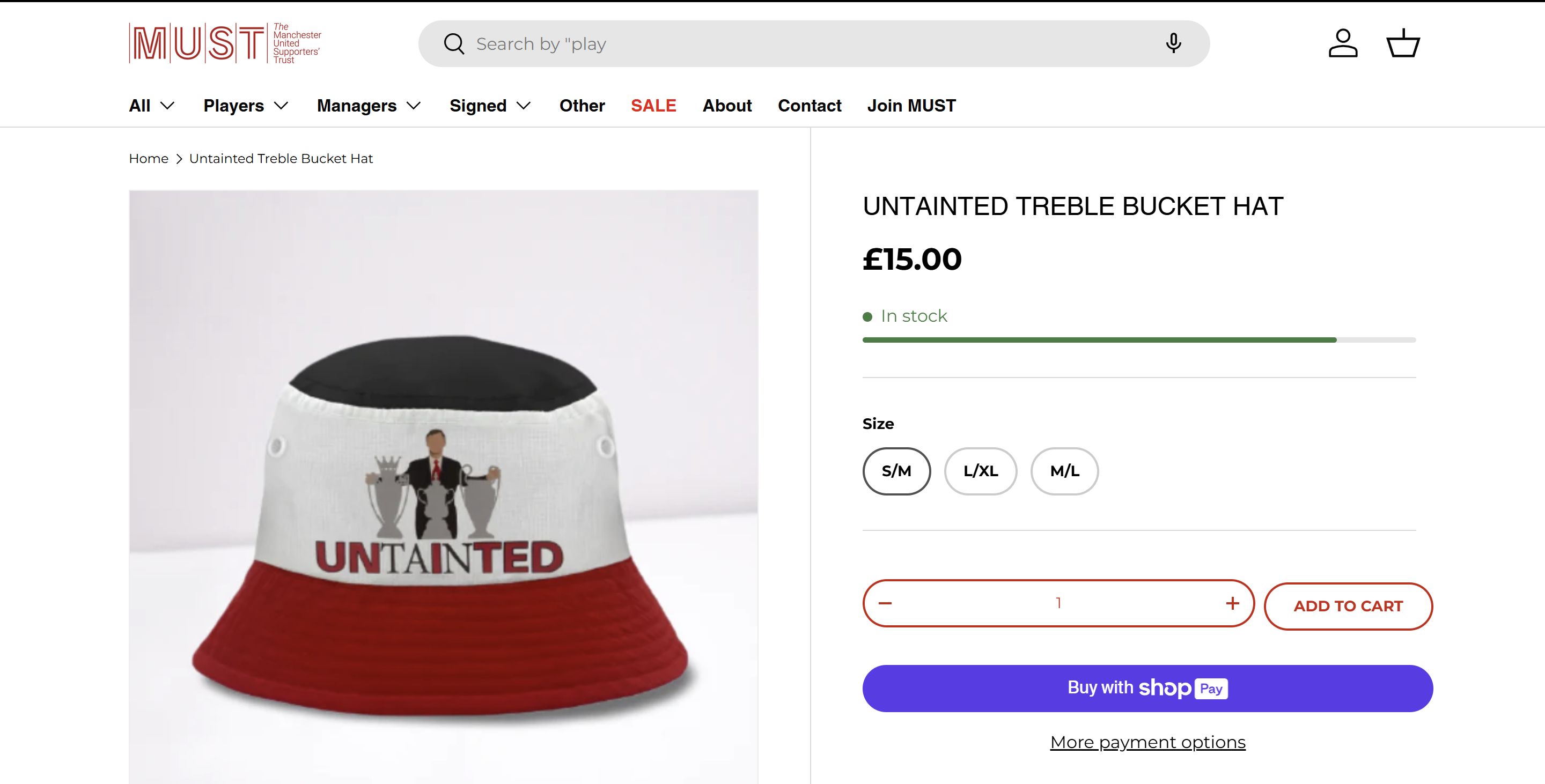Select size S/M option
The image size is (1545, 784).
(x=896, y=471)
